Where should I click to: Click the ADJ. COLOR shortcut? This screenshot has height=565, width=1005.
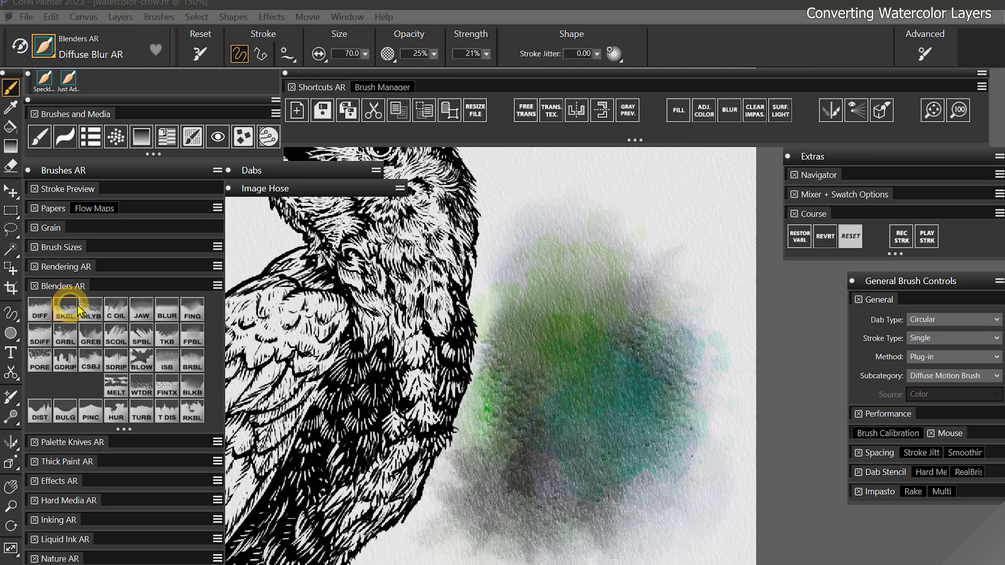[704, 110]
